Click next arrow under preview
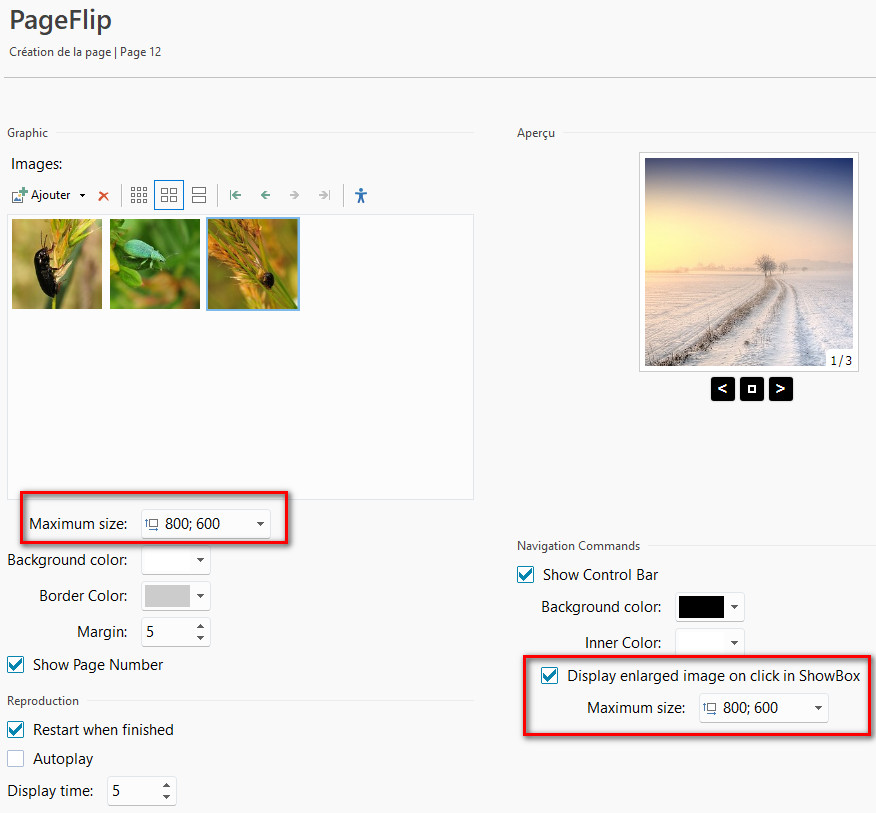Viewport: 876px width, 813px height. pyautogui.click(x=781, y=388)
